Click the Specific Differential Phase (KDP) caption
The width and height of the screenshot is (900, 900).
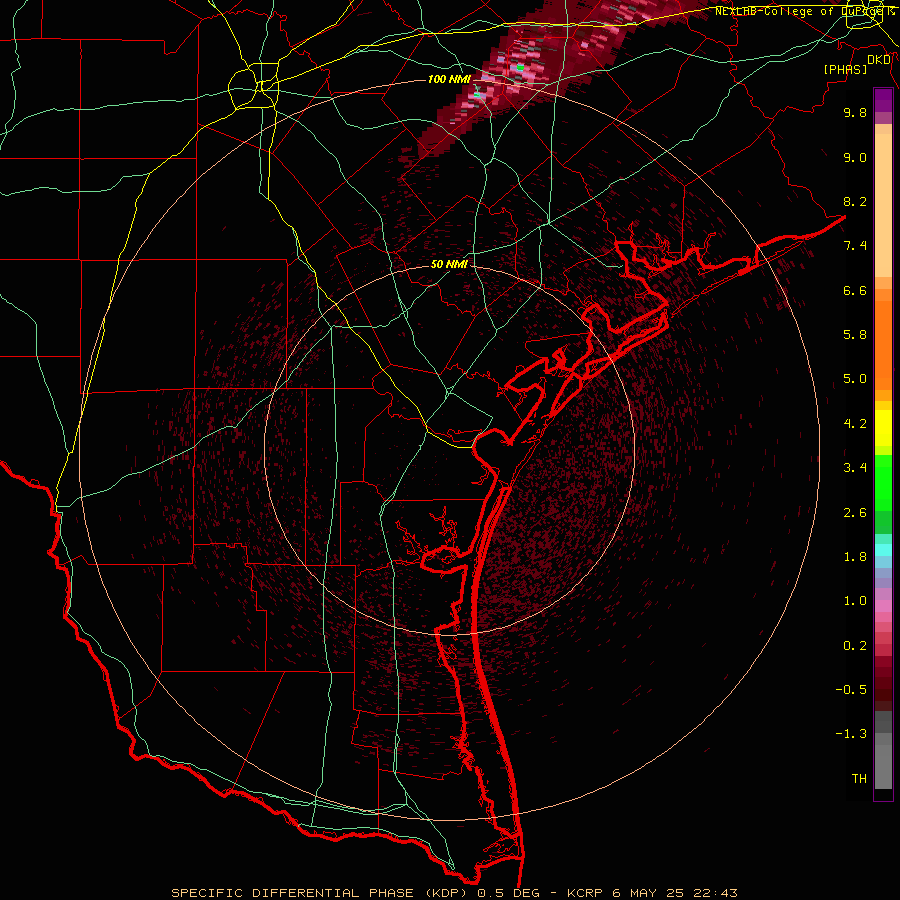[x=320, y=893]
